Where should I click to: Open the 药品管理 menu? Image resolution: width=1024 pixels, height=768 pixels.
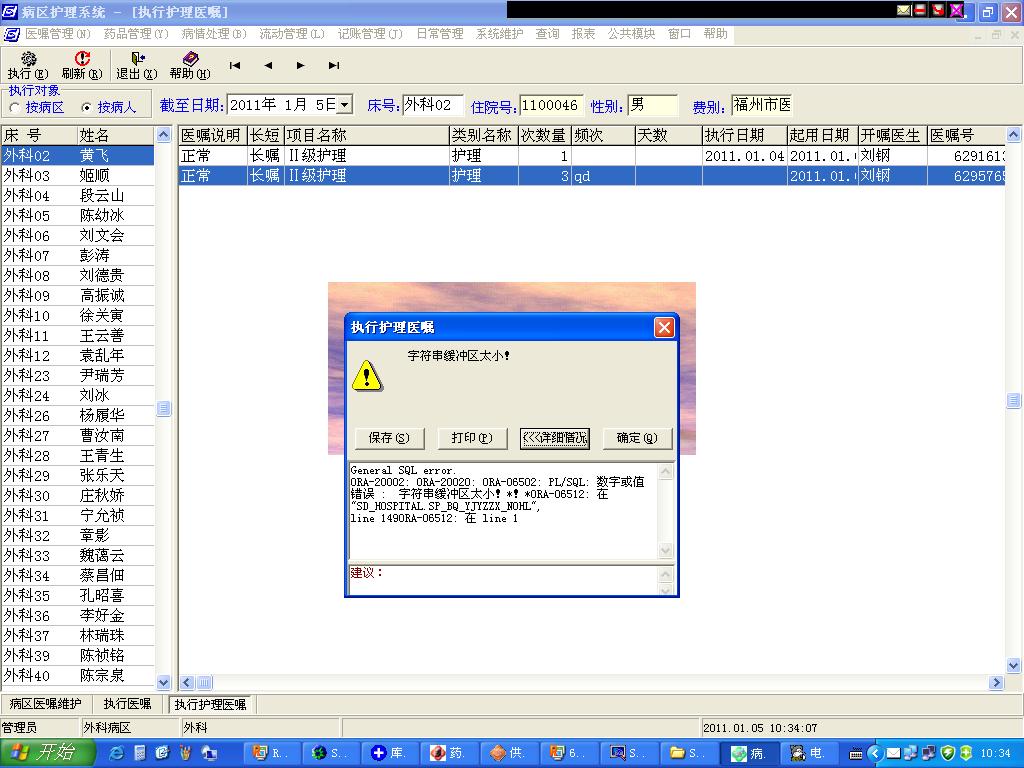[136, 33]
